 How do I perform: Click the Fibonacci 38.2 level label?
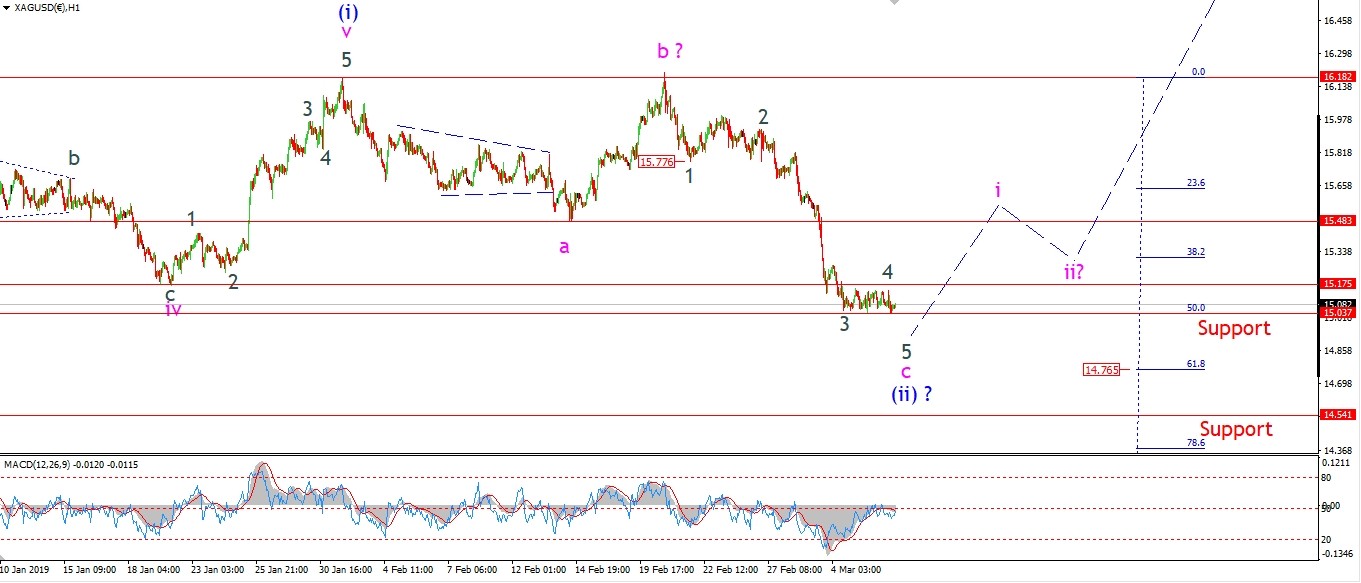[1195, 252]
